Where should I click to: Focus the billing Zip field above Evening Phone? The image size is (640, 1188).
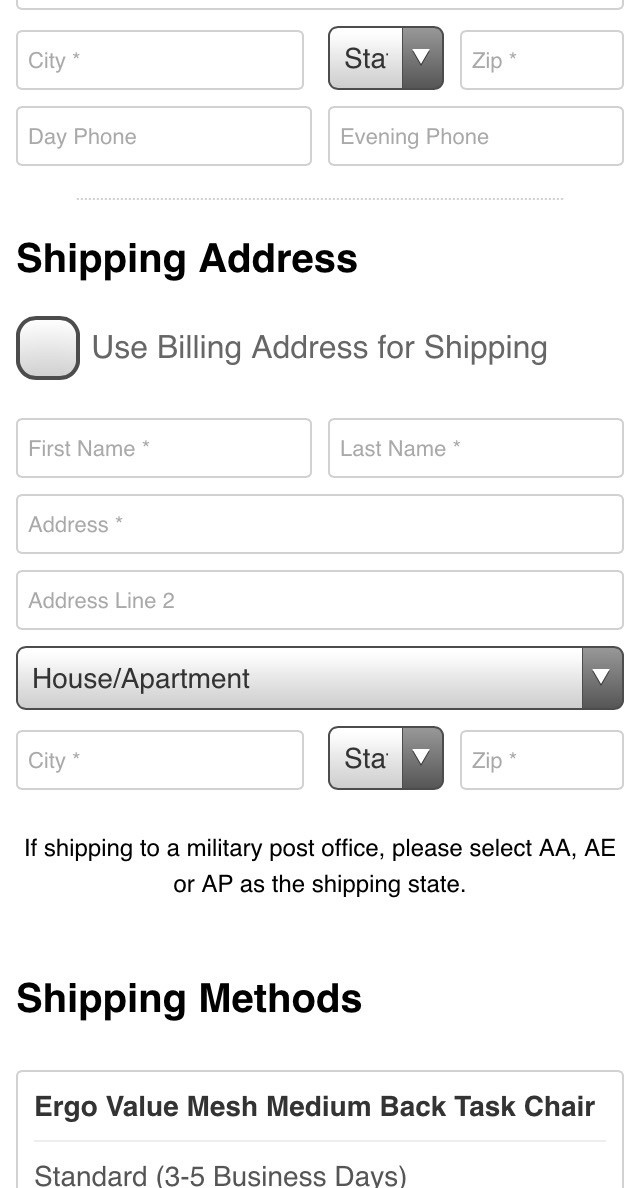[541, 60]
